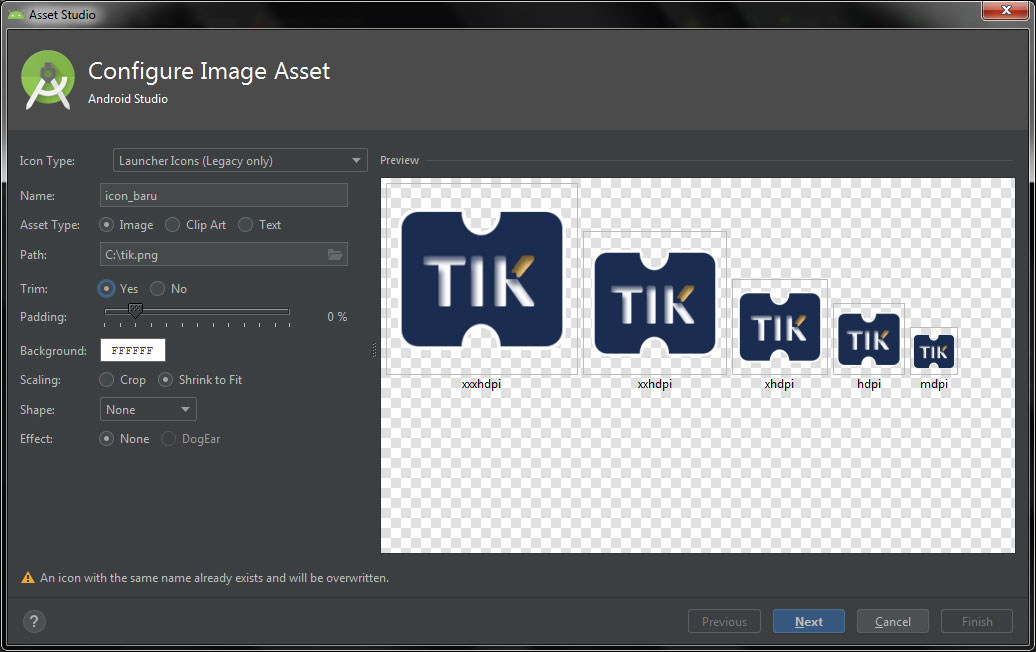The image size is (1036, 652).
Task: Click the overwrite warning message text
Action: click(x=214, y=577)
